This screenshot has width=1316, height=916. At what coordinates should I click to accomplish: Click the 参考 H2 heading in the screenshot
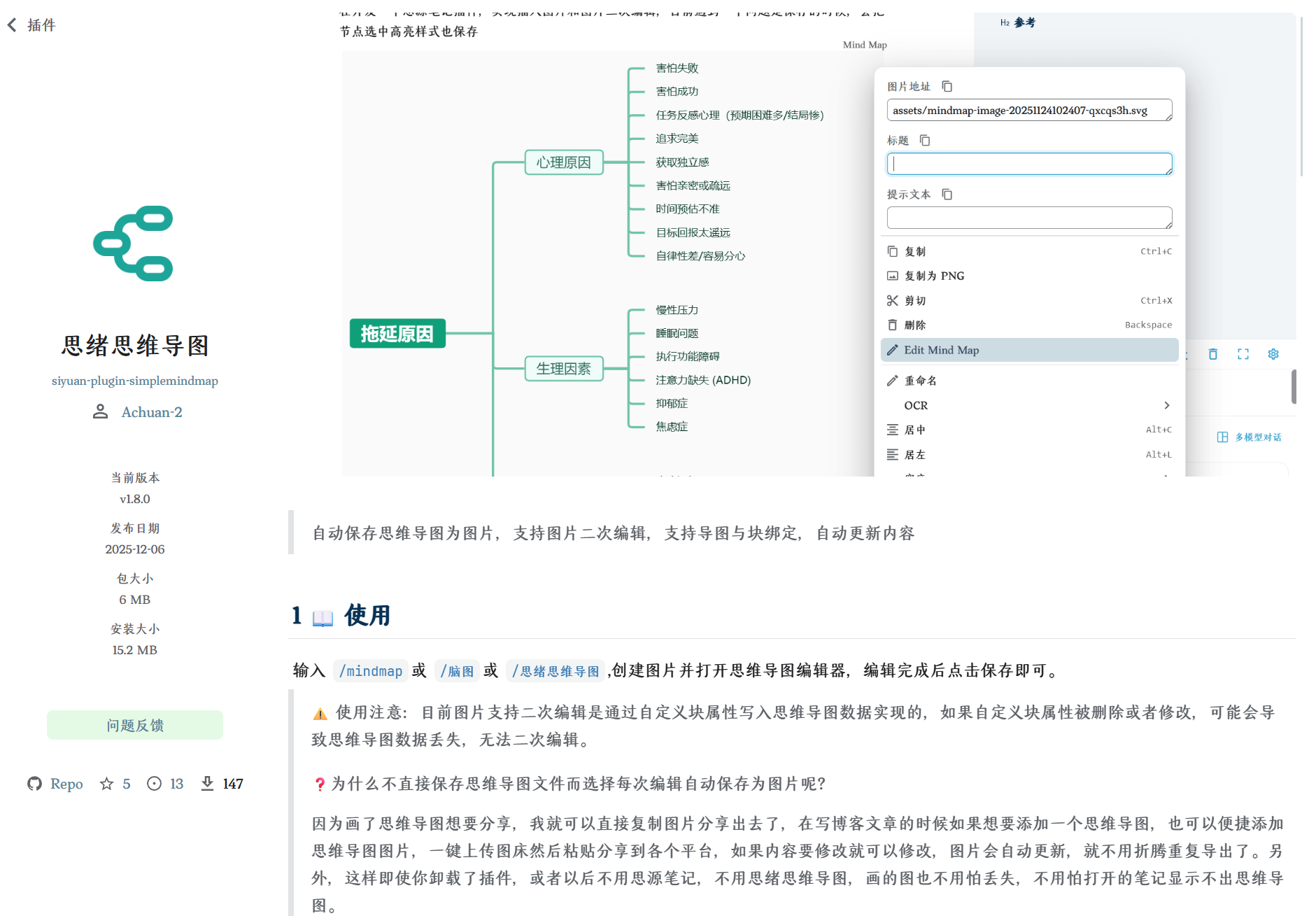click(x=1024, y=22)
